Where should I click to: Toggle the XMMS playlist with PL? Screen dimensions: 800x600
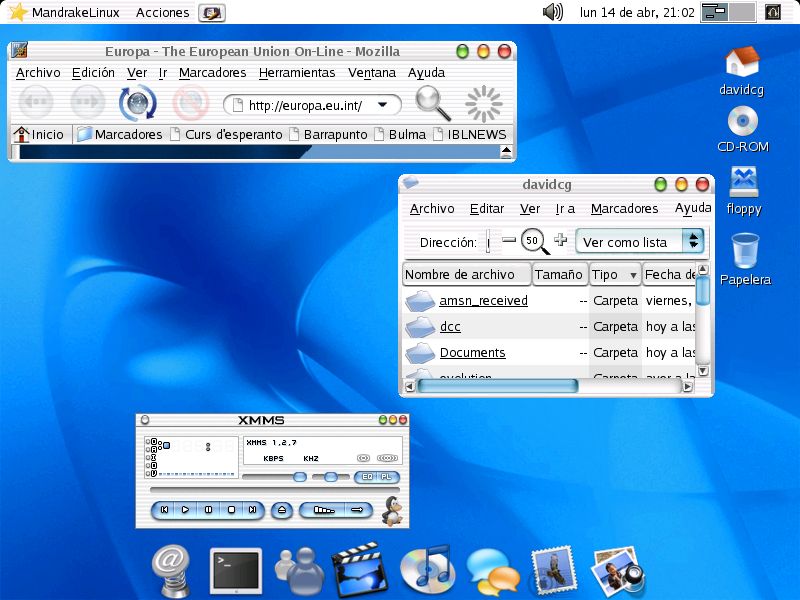[387, 477]
